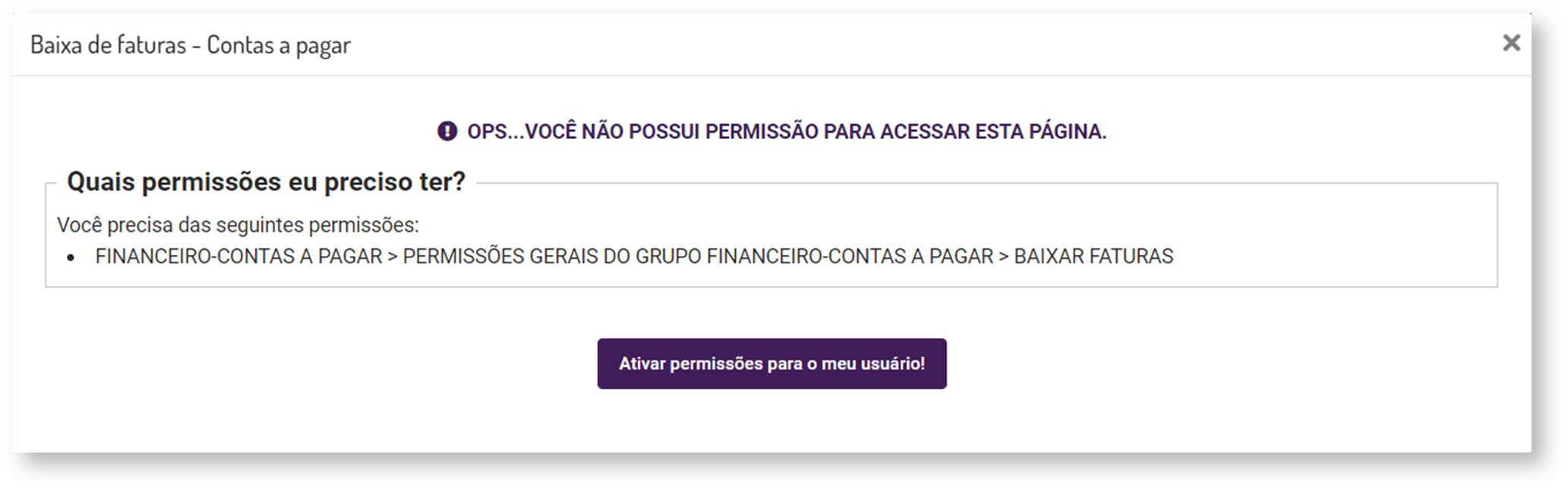
Task: Select 'Baixa de faturas' in the dialog title
Action: [x=108, y=46]
